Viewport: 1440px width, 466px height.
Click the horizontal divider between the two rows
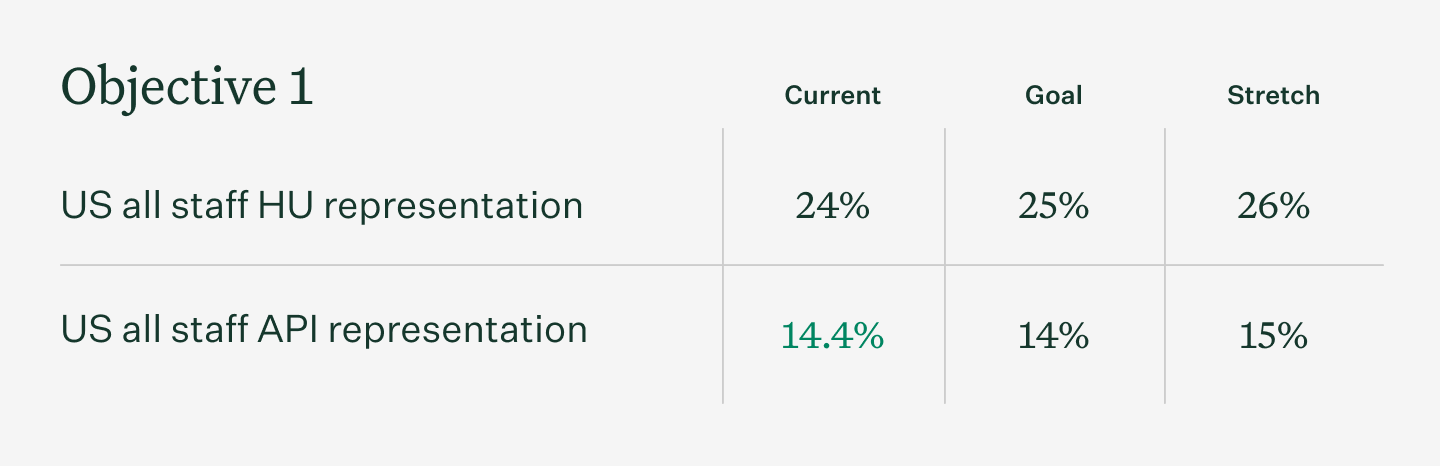pos(400,265)
